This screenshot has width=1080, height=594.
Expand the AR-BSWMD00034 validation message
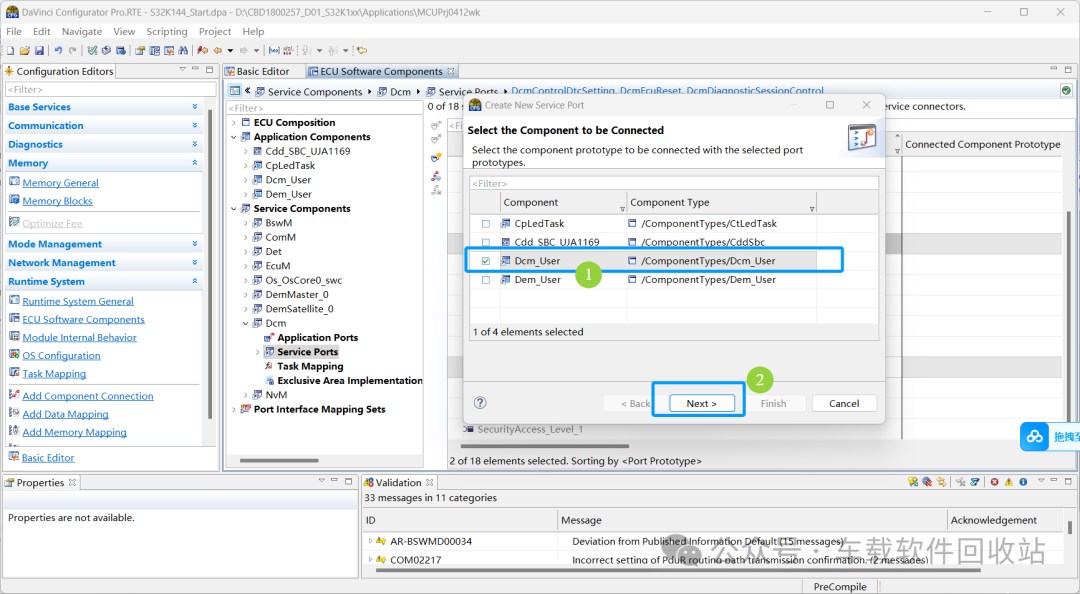[x=370, y=541]
